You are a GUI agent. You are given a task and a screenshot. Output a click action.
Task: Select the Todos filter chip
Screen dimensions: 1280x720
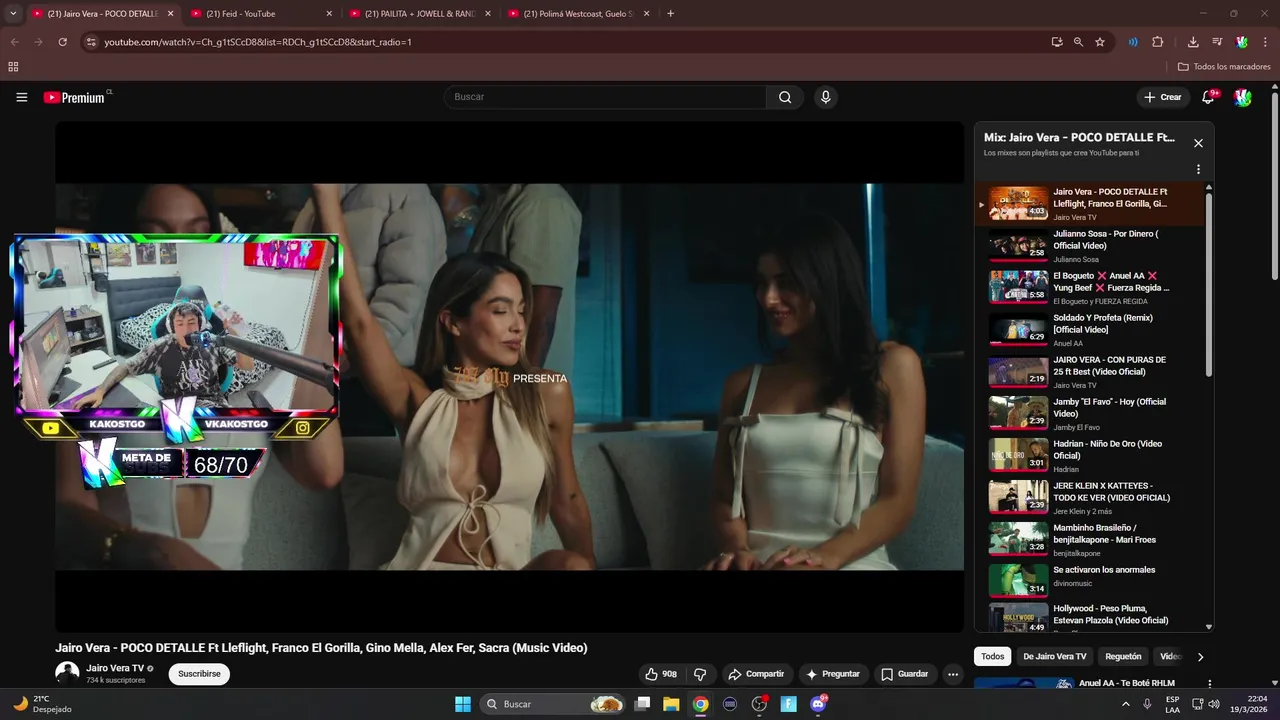992,657
